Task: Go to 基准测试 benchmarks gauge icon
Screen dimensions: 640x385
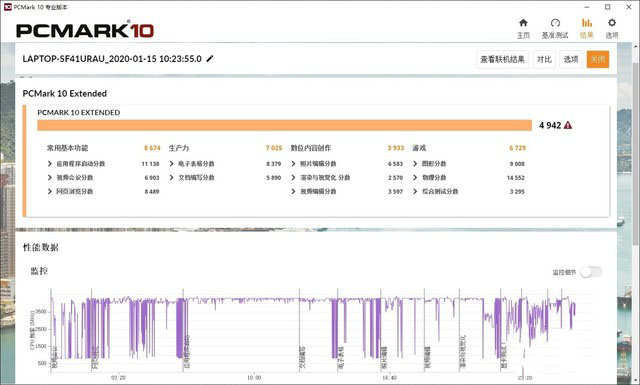Action: [x=555, y=23]
